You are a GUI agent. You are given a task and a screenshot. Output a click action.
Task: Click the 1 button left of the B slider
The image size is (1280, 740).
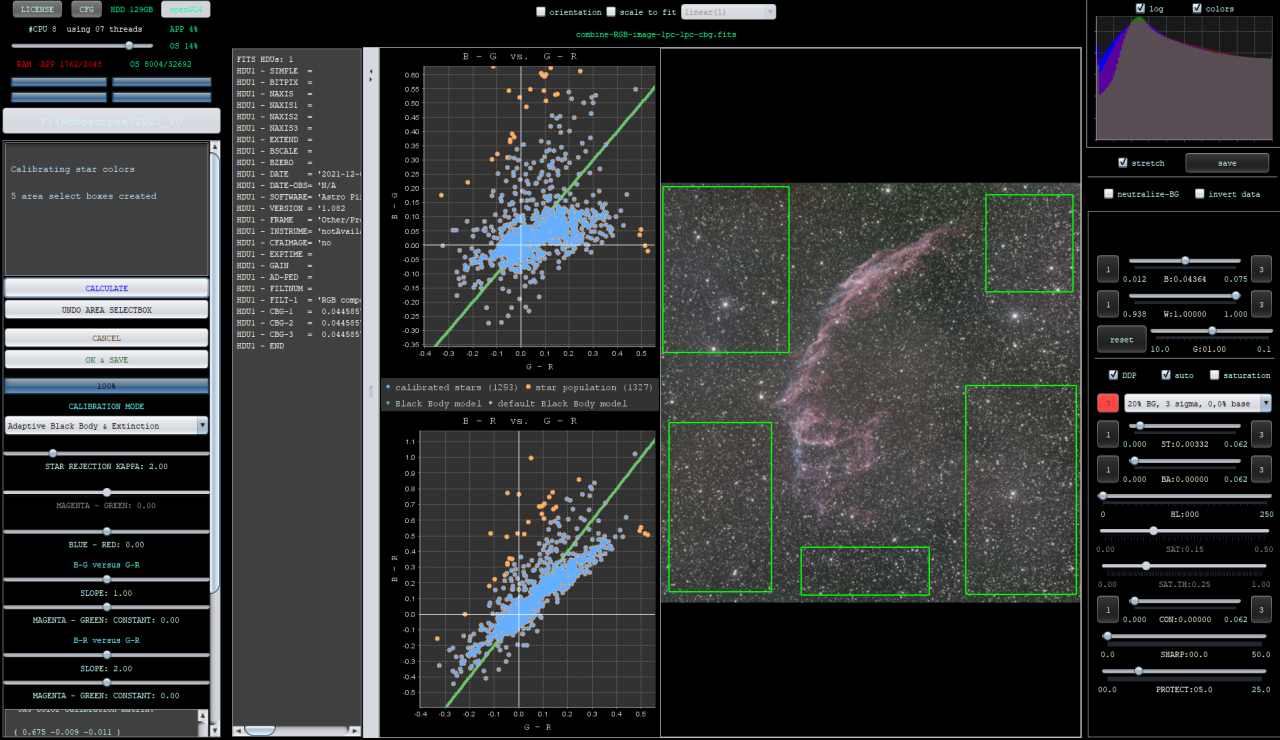(x=1108, y=269)
